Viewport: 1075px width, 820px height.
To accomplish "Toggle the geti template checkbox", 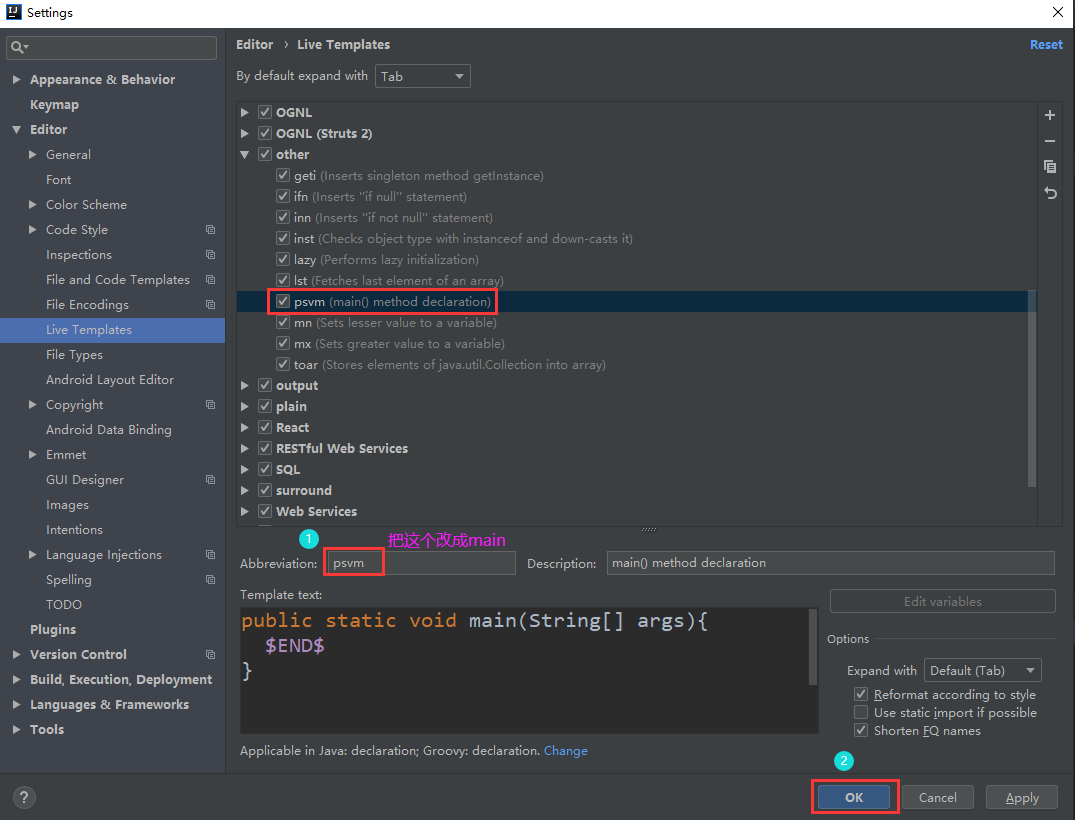I will click(282, 175).
